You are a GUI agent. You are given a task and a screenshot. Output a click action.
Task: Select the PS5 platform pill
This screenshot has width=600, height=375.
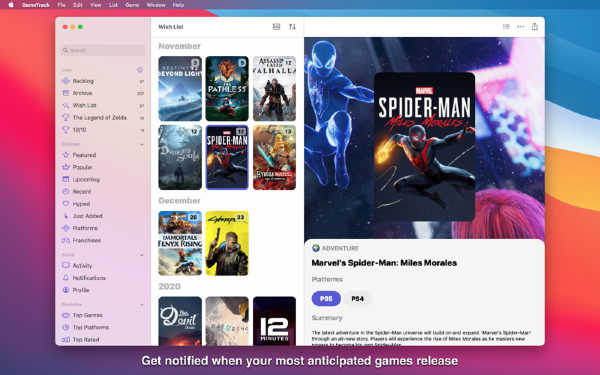(x=326, y=298)
